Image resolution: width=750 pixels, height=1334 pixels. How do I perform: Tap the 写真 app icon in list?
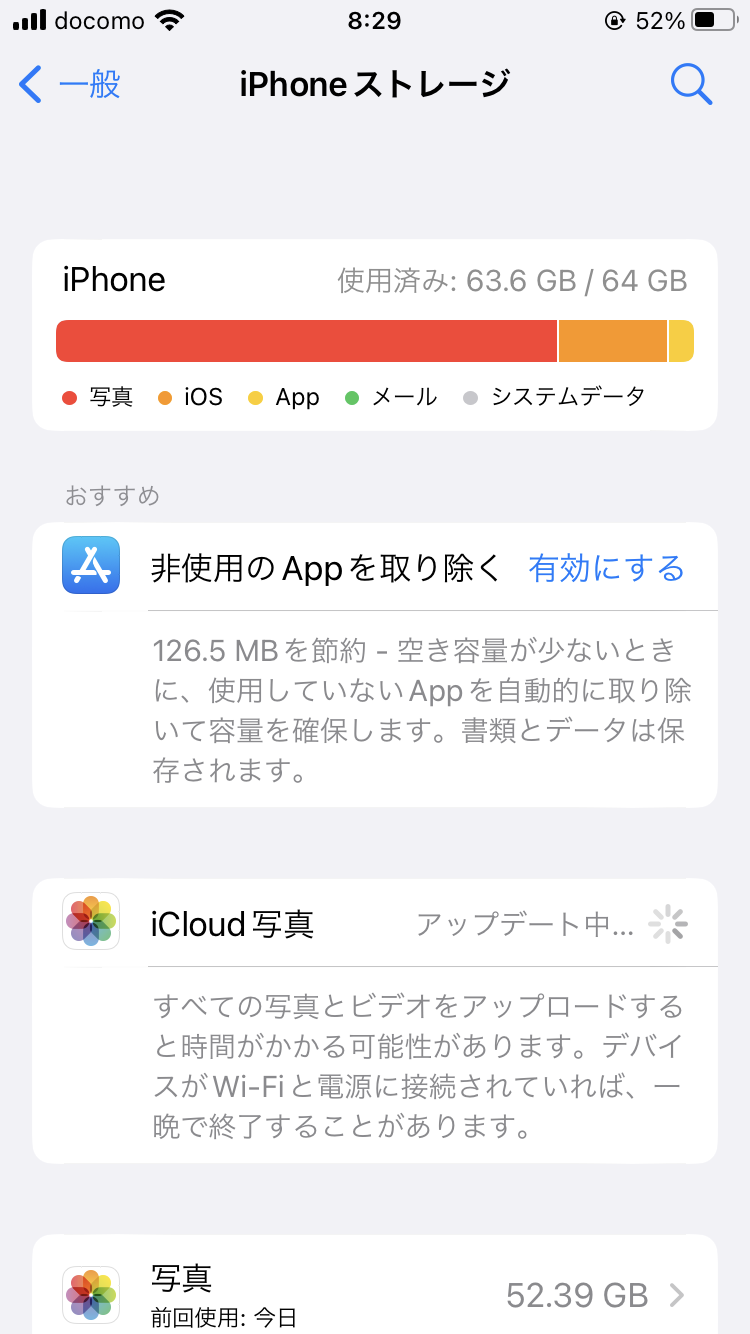pos(91,1295)
